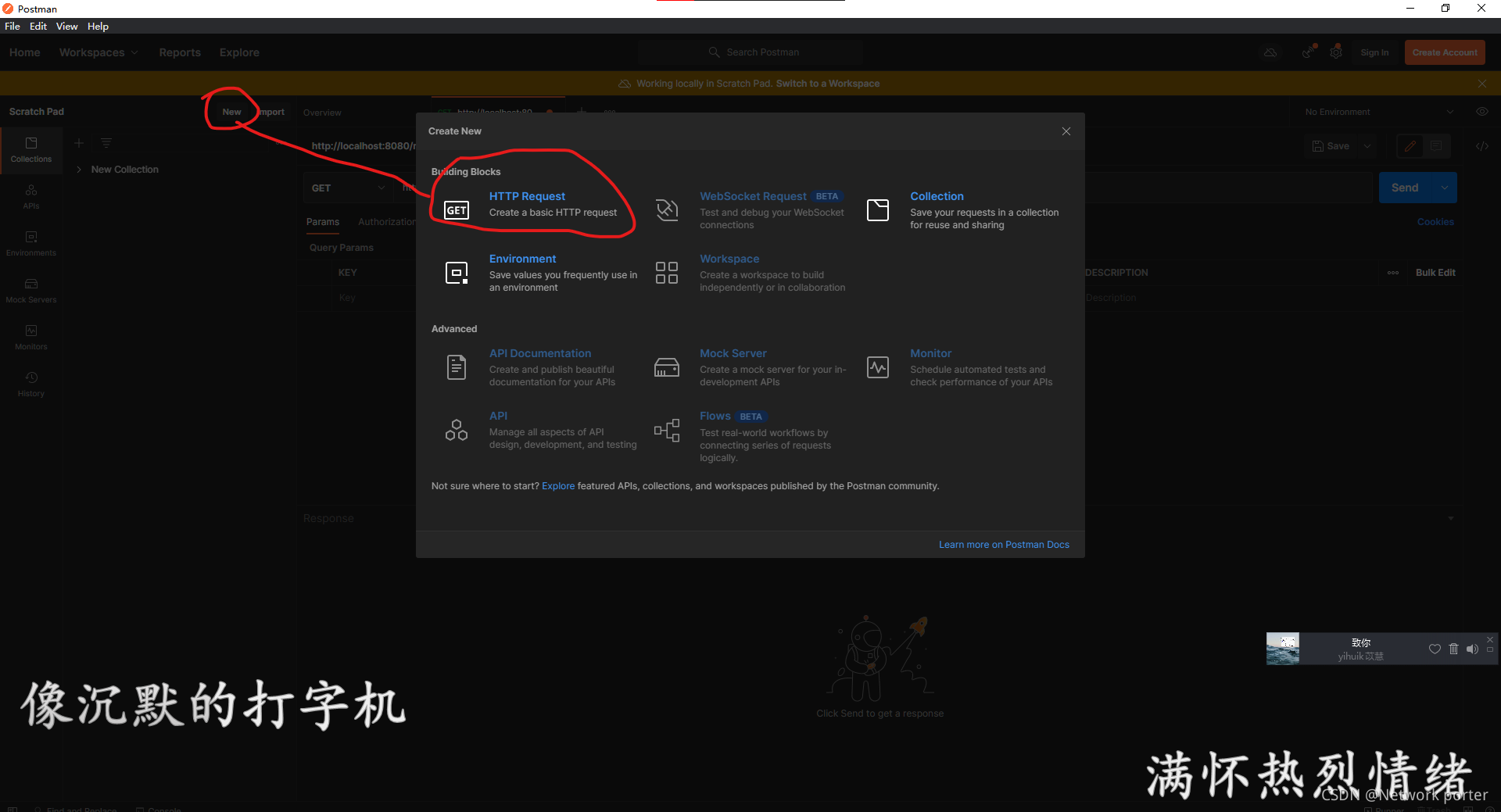
Task: Click the cloud sync icon in header
Action: (x=1270, y=52)
